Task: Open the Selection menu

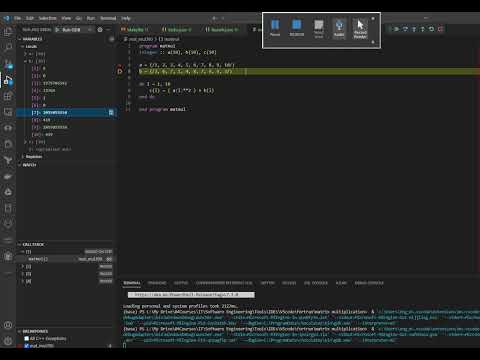Action: pos(47,18)
